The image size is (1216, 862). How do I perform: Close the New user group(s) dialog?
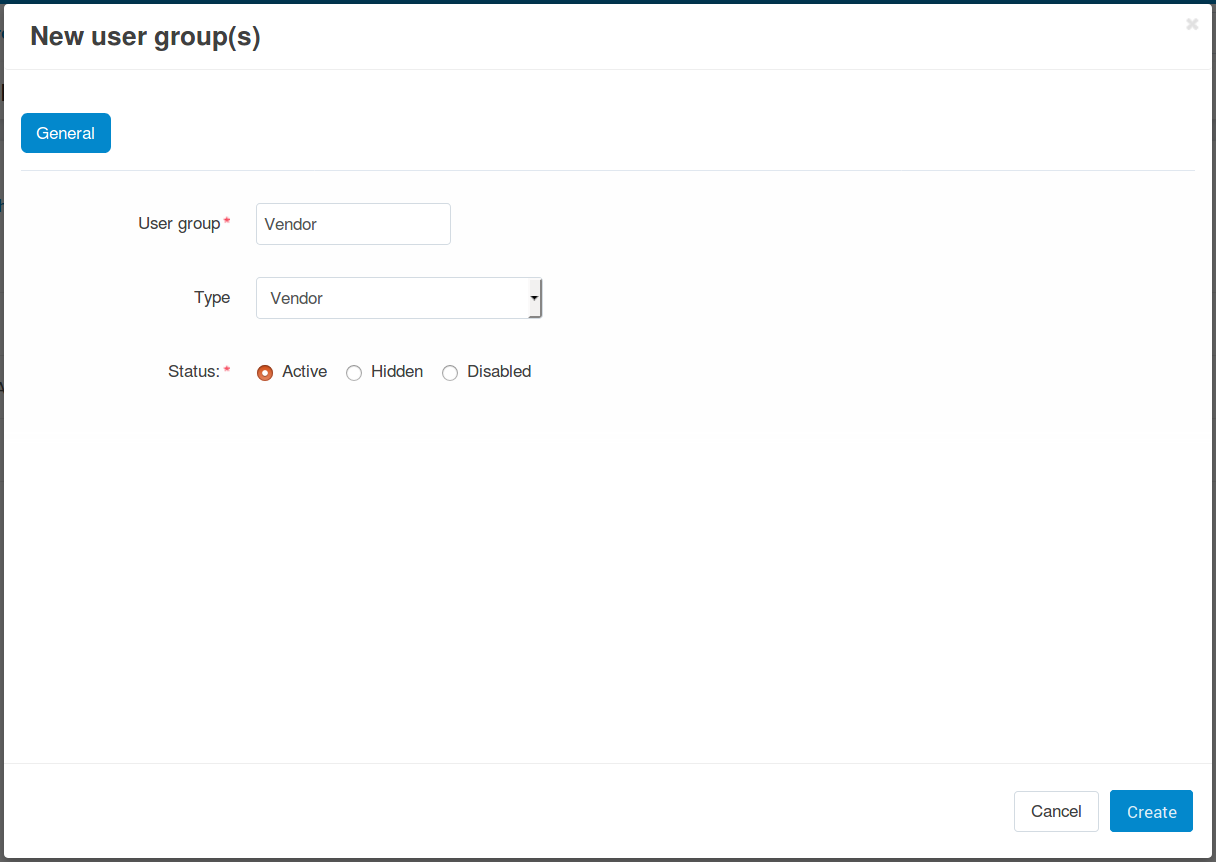coord(1192,24)
